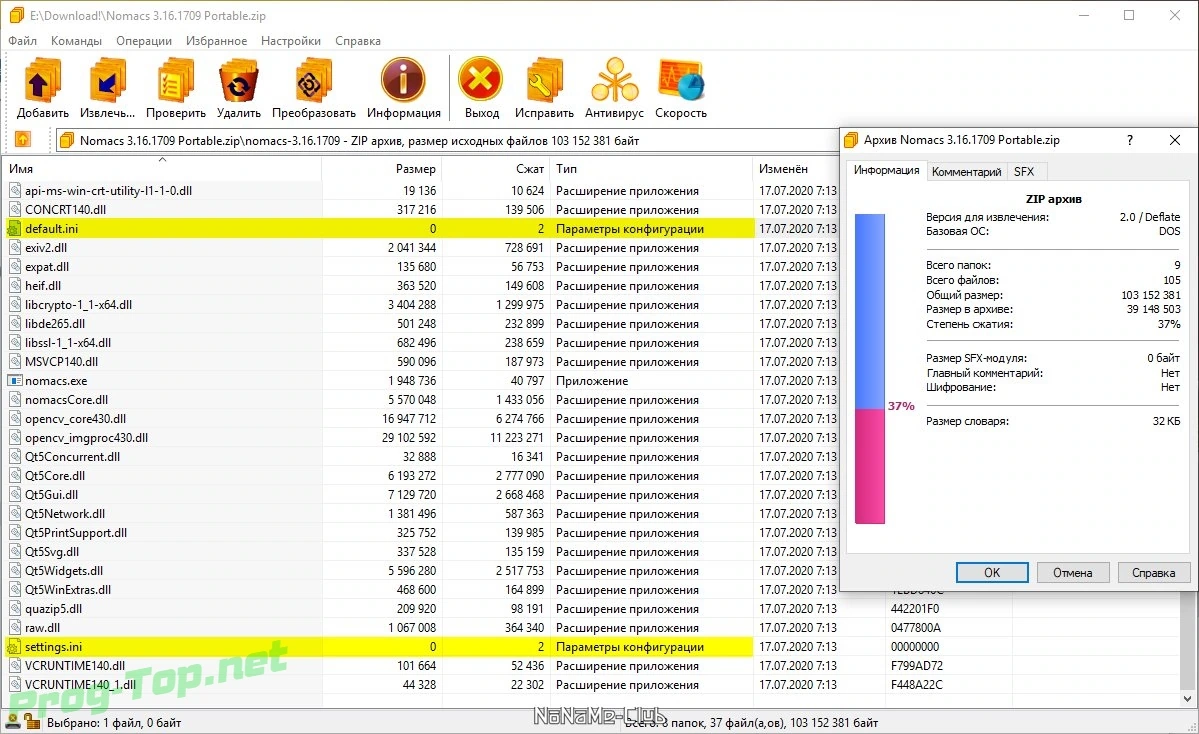Close the archive information dialog
This screenshot has width=1199, height=734.
(1175, 140)
